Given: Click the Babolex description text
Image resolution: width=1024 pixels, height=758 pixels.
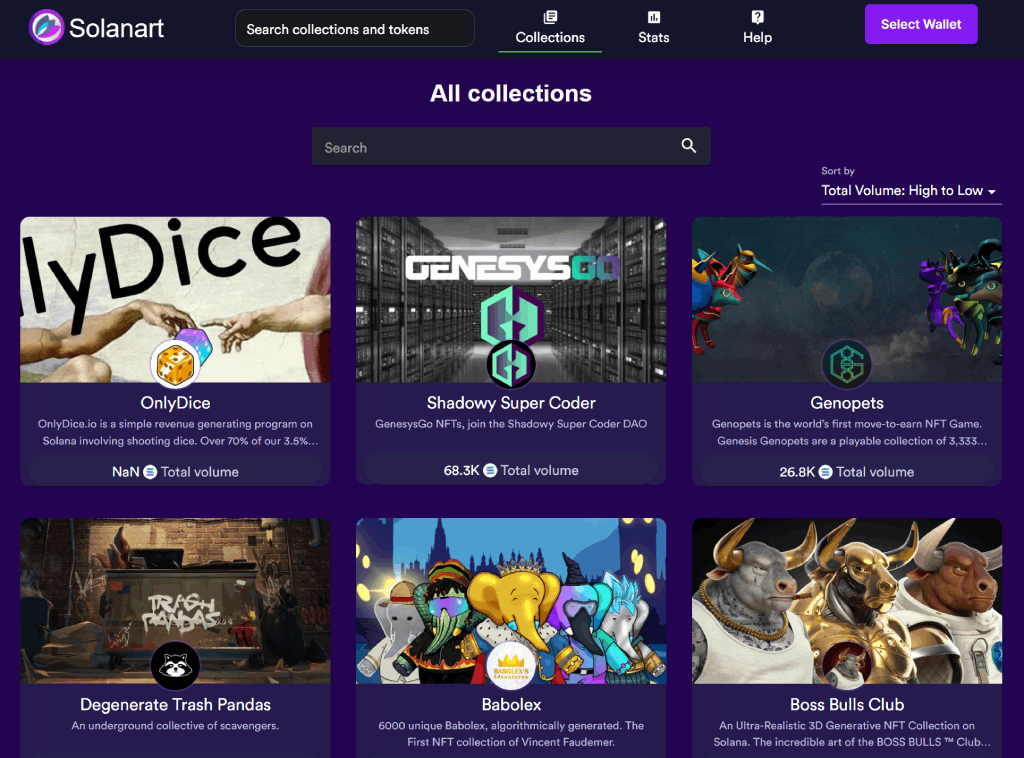Looking at the screenshot, I should (x=511, y=734).
